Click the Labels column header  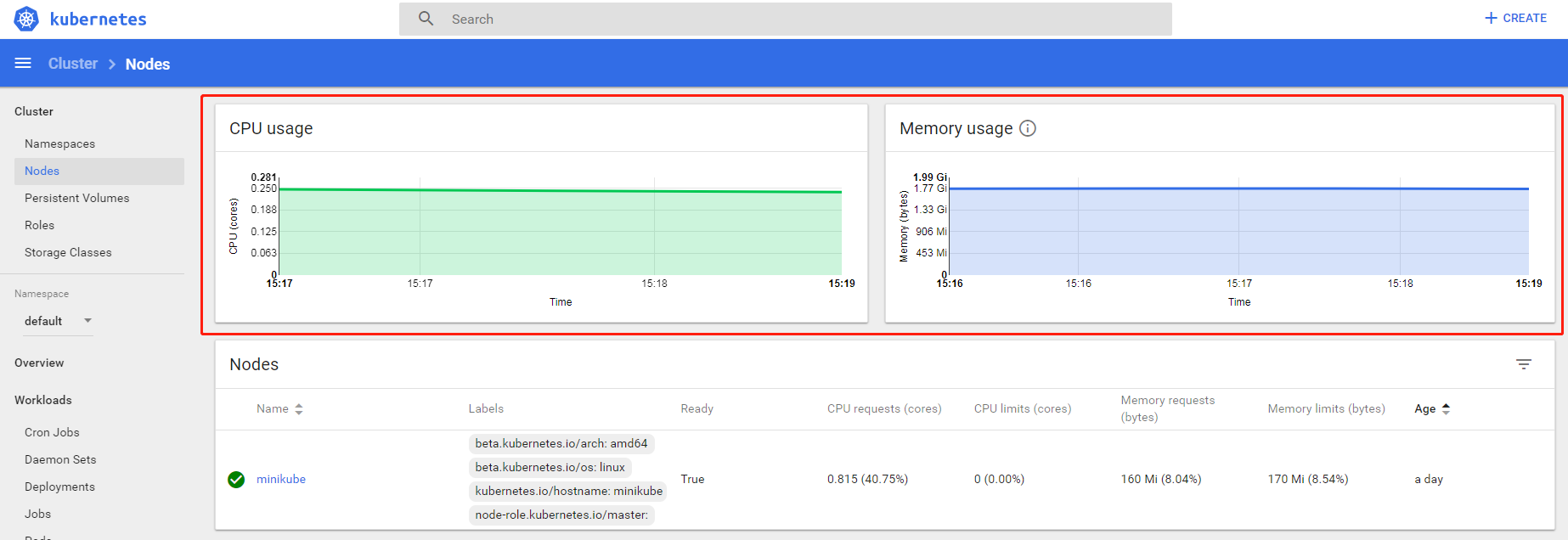tap(486, 408)
